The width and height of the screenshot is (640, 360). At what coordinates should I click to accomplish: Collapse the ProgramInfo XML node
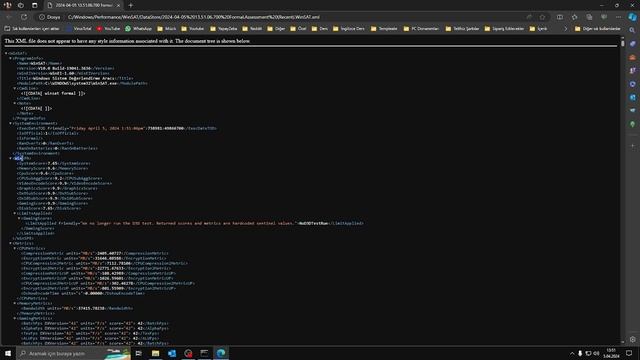[10, 58]
